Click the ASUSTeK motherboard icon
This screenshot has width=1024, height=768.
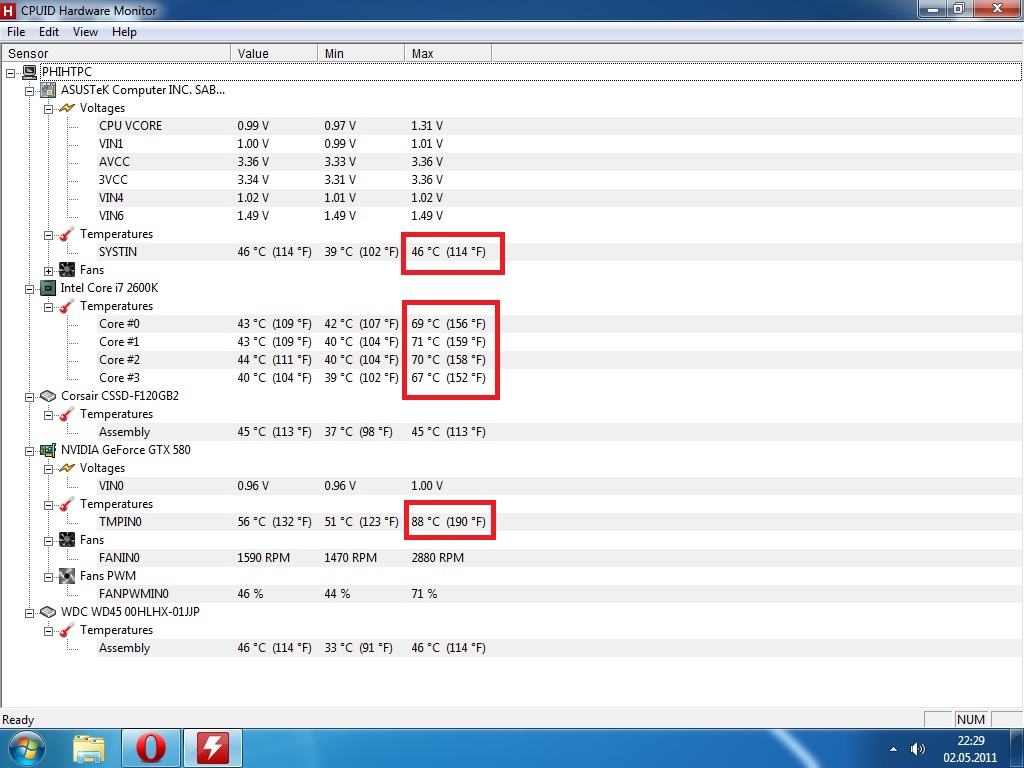click(48, 90)
